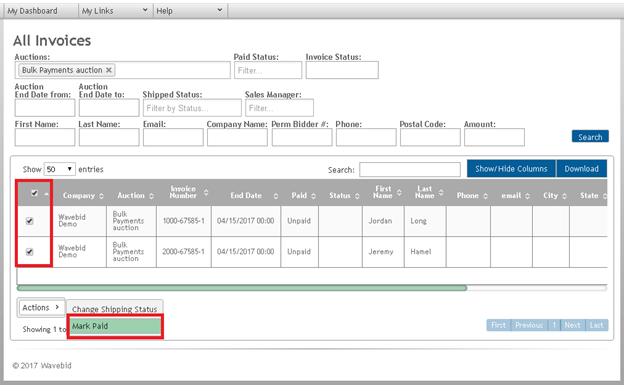
Task: Open the Actions menu
Action: pos(41,307)
